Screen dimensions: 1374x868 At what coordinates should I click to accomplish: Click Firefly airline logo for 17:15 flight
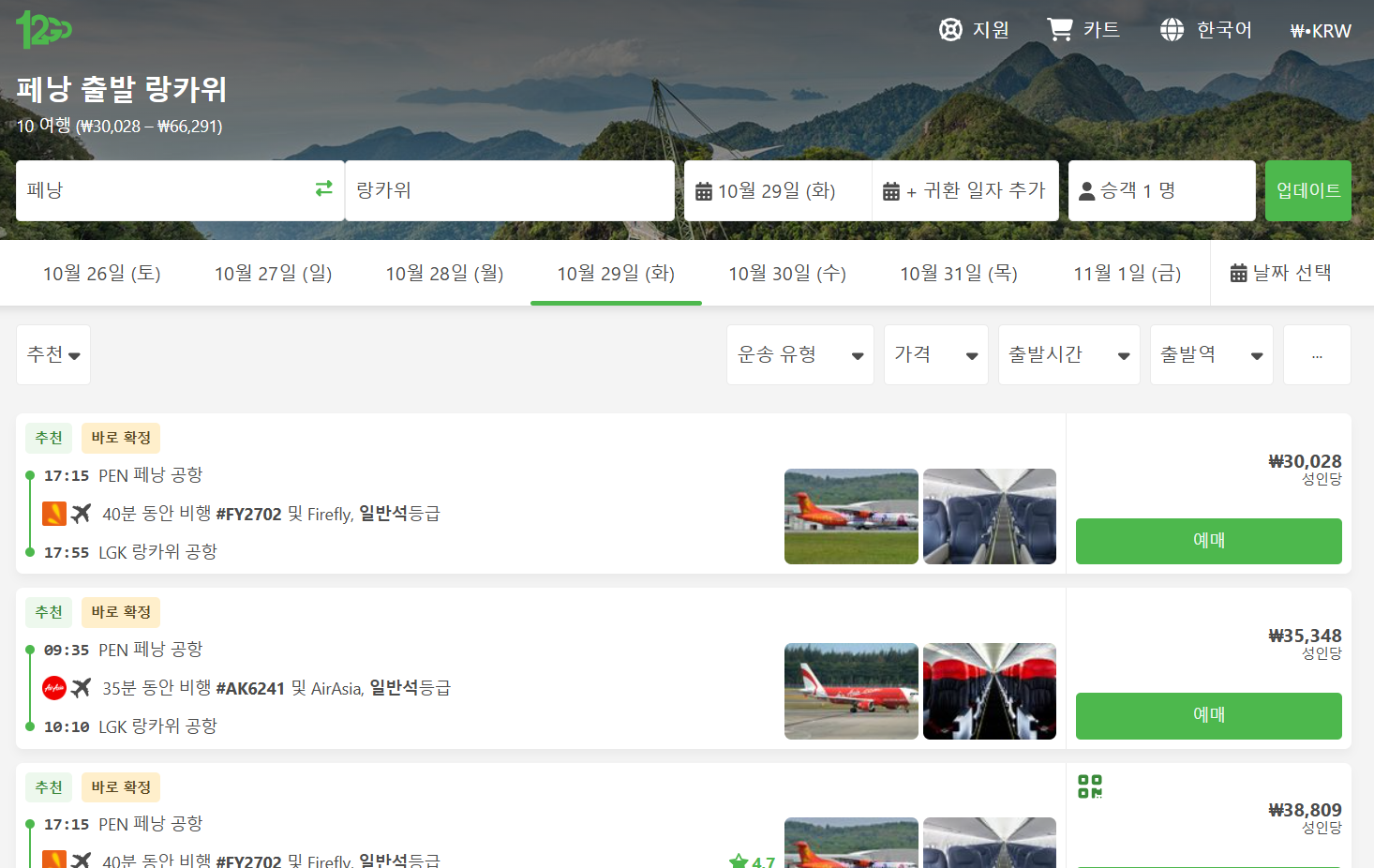pos(54,514)
